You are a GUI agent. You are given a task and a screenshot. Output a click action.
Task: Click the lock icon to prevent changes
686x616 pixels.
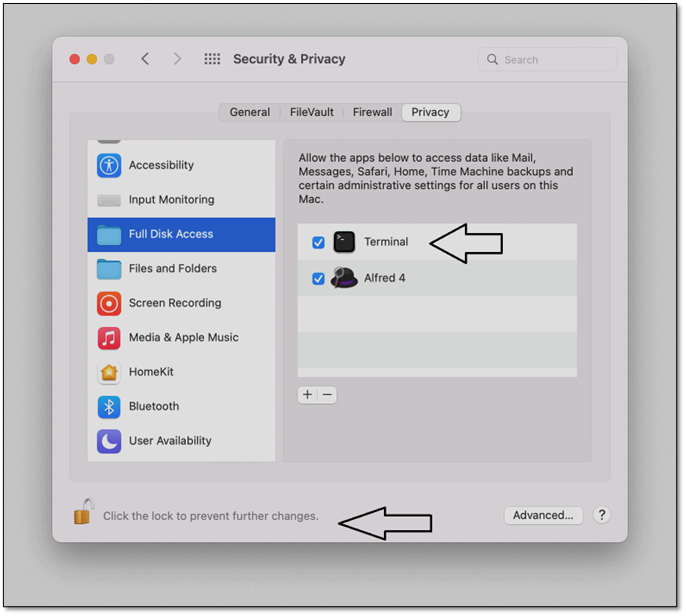click(x=83, y=512)
